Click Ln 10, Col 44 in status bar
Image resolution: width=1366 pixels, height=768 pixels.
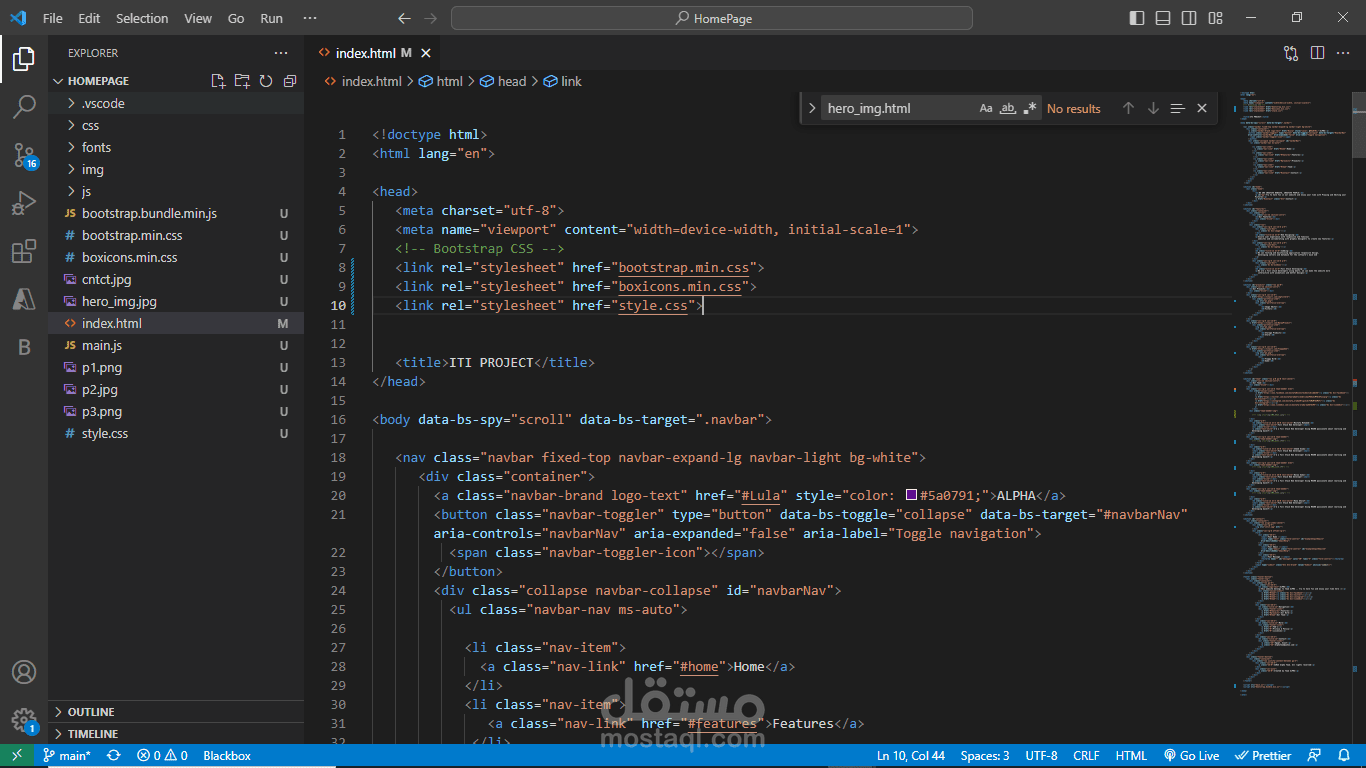(912, 755)
